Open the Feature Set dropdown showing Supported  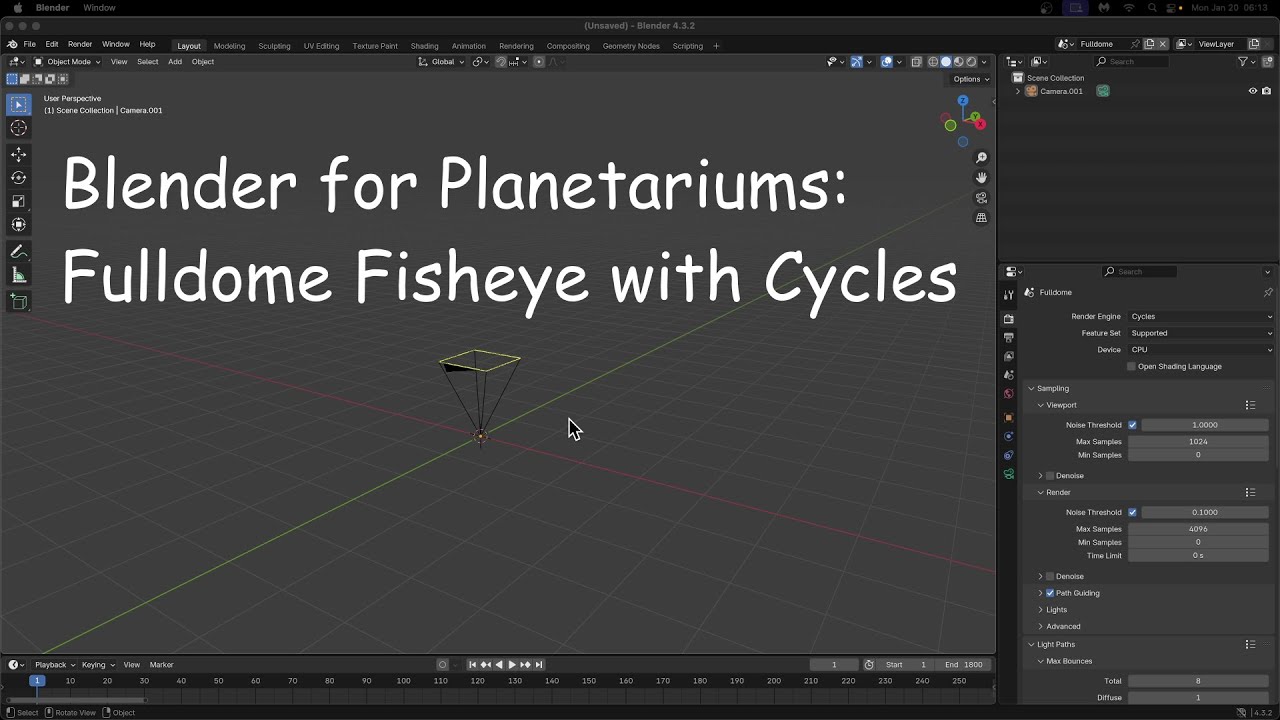pos(1201,333)
